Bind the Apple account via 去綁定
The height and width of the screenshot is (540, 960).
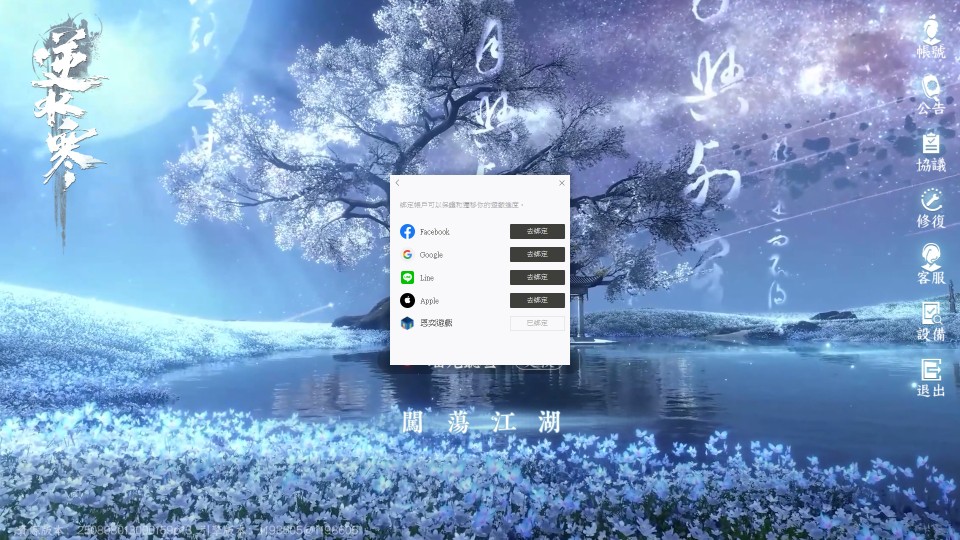pos(537,301)
